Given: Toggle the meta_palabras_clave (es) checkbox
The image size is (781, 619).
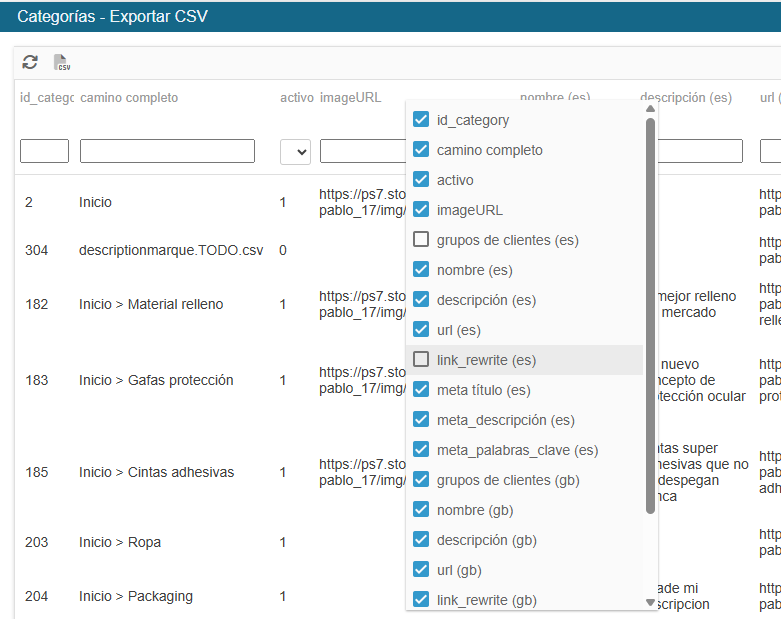Looking at the screenshot, I should [x=421, y=450].
